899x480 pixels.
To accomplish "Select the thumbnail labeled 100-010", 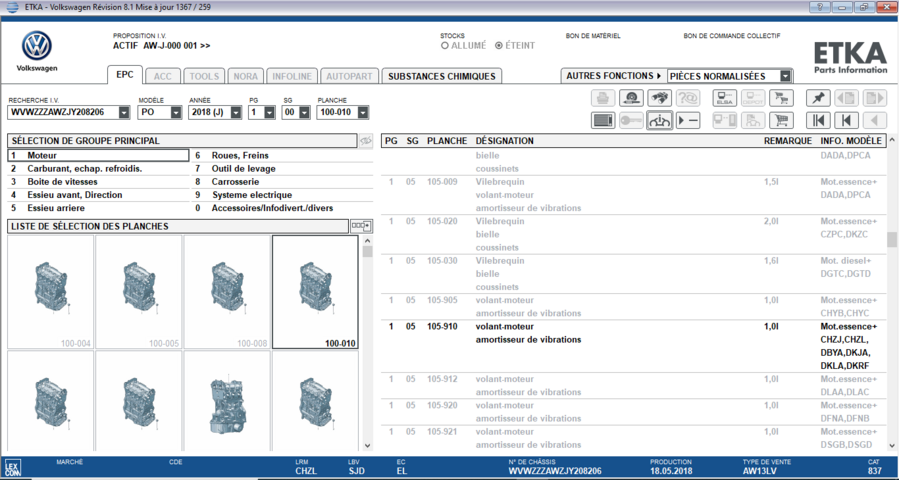I will [x=315, y=292].
